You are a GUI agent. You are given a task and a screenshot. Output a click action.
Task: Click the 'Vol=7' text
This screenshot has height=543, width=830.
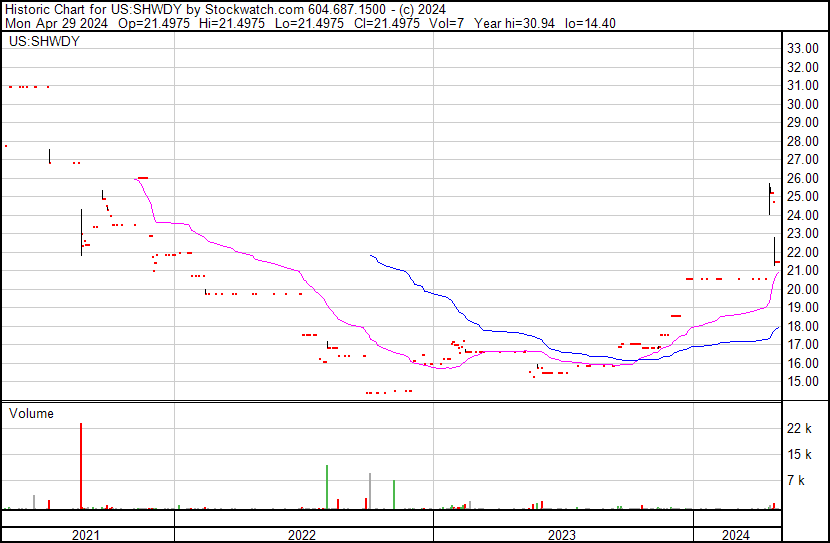(446, 23)
